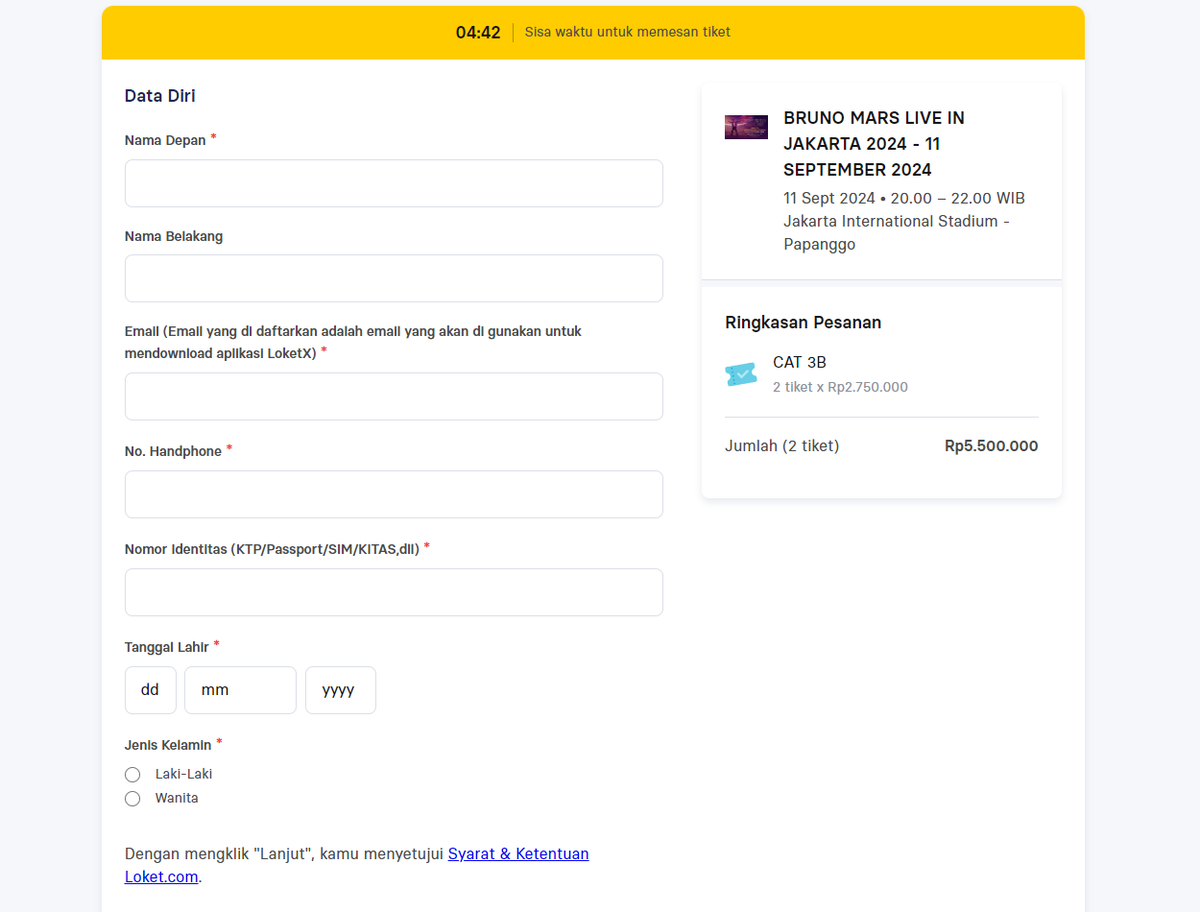Click the event title BRUNO MARS LIVE IN JAKARTA

click(874, 144)
